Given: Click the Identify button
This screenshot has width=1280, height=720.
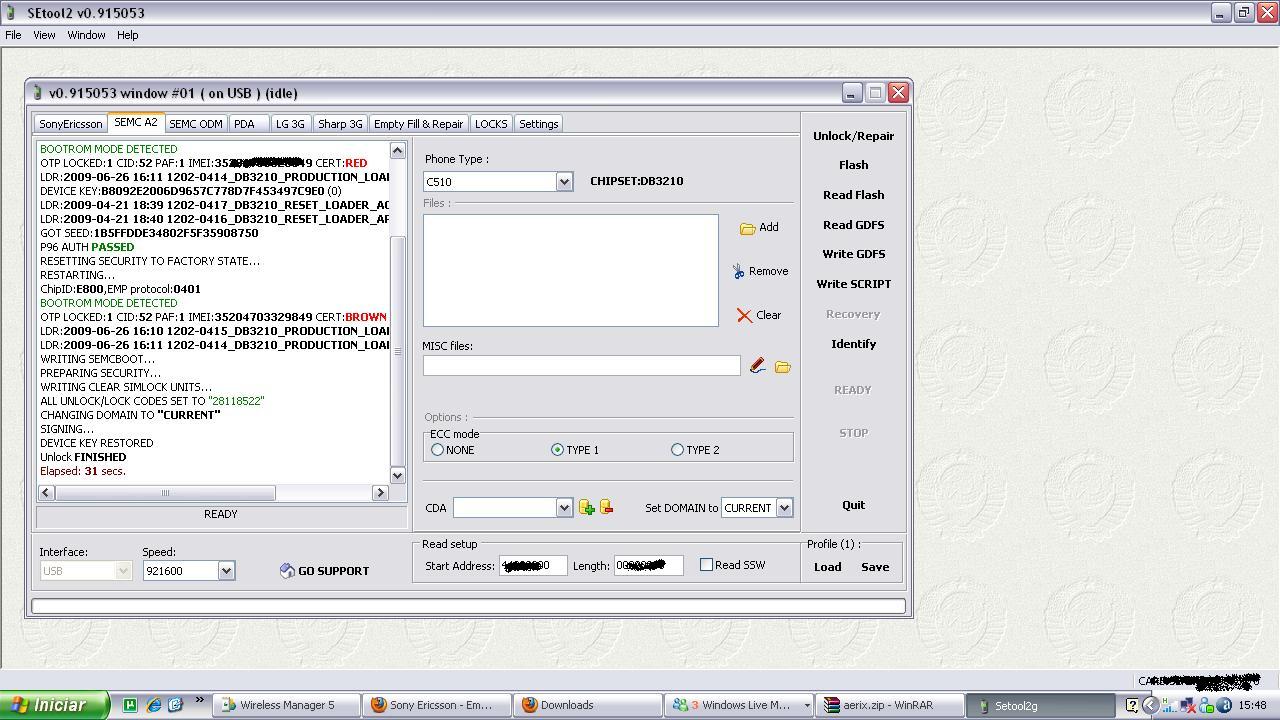Looking at the screenshot, I should [x=853, y=344].
